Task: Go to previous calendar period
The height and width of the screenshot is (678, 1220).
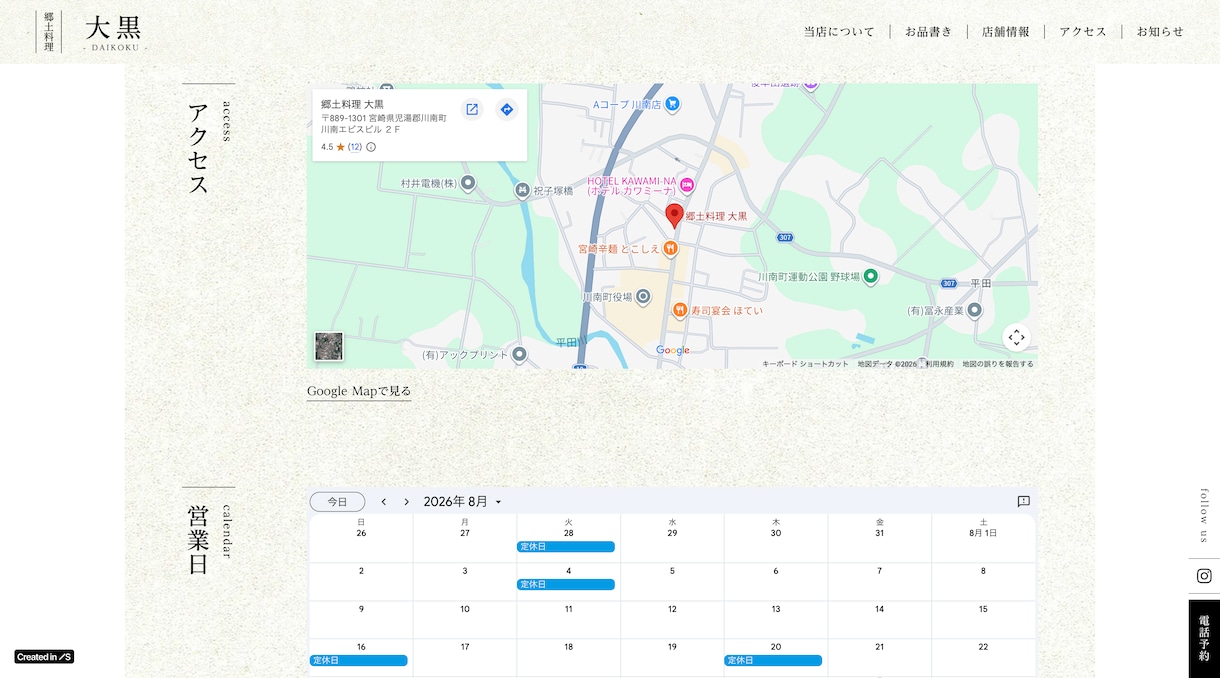Action: pyautogui.click(x=384, y=502)
